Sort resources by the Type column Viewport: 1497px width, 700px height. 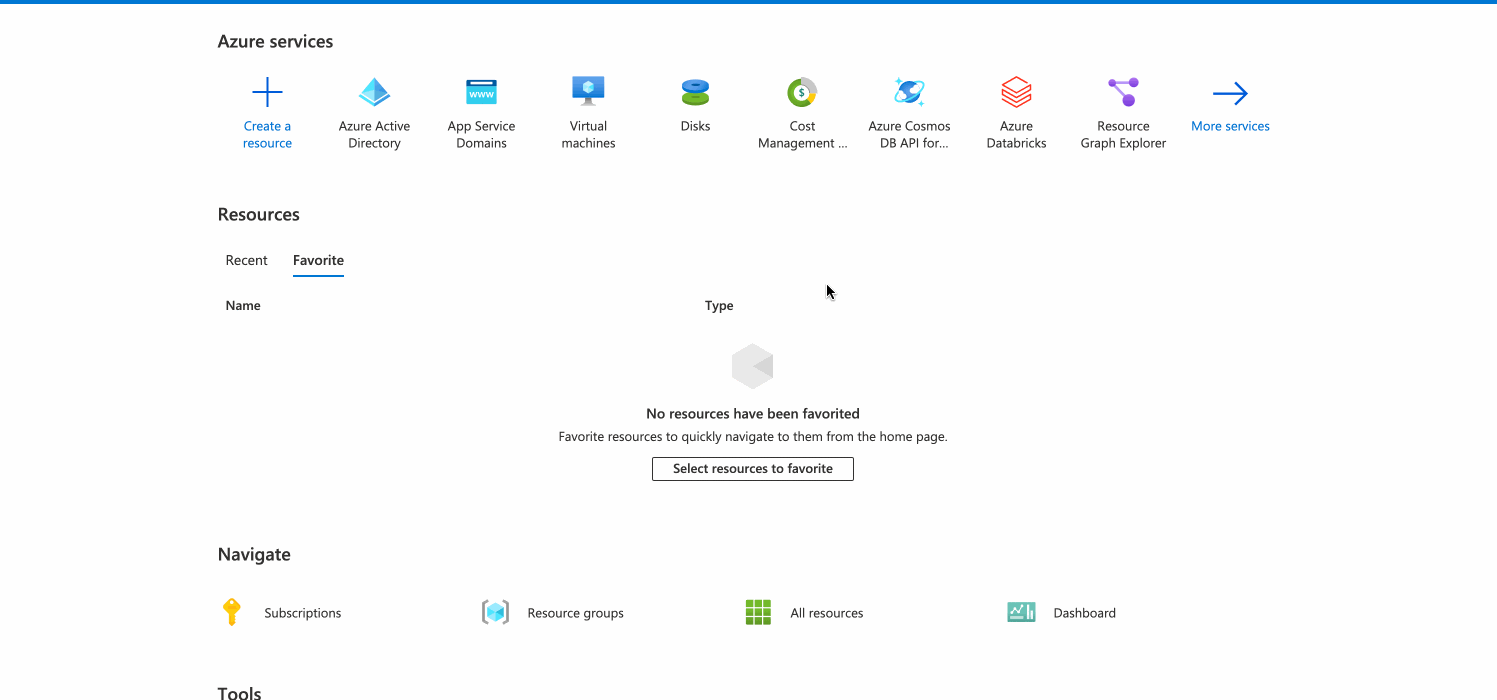pyautogui.click(x=719, y=305)
